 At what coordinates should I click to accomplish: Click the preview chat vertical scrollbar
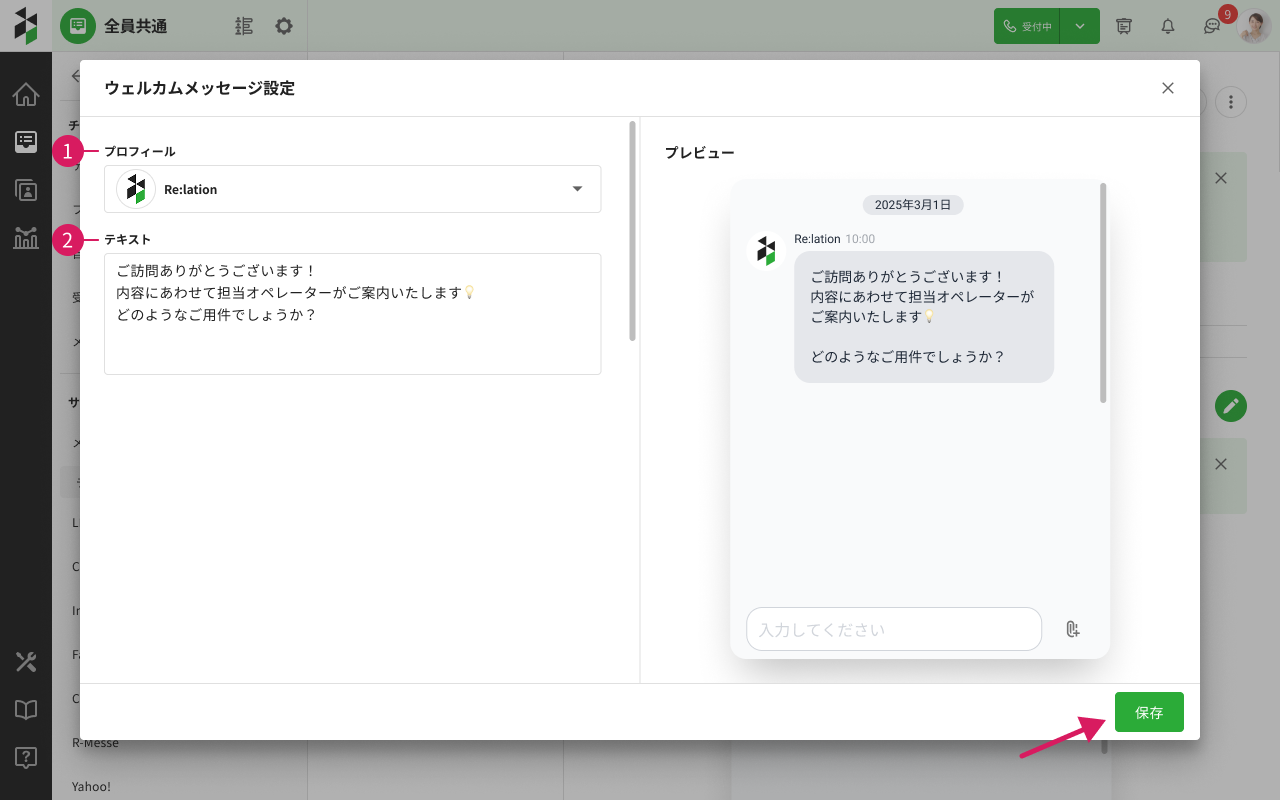point(1103,292)
